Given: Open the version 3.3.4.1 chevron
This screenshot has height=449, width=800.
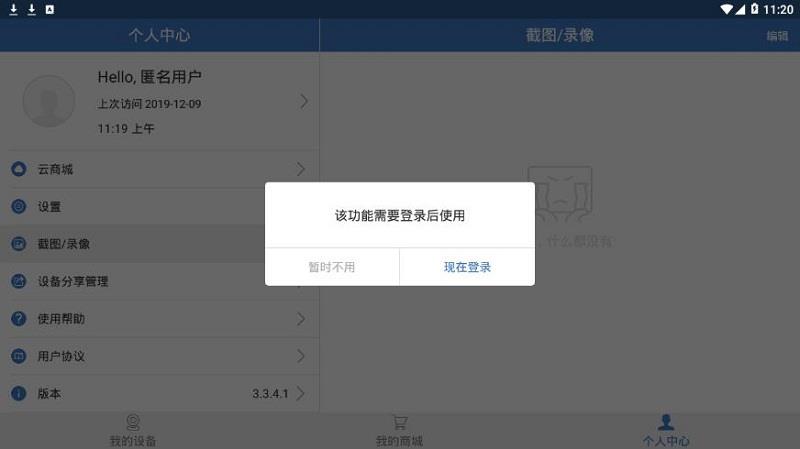Looking at the screenshot, I should pyautogui.click(x=301, y=393).
